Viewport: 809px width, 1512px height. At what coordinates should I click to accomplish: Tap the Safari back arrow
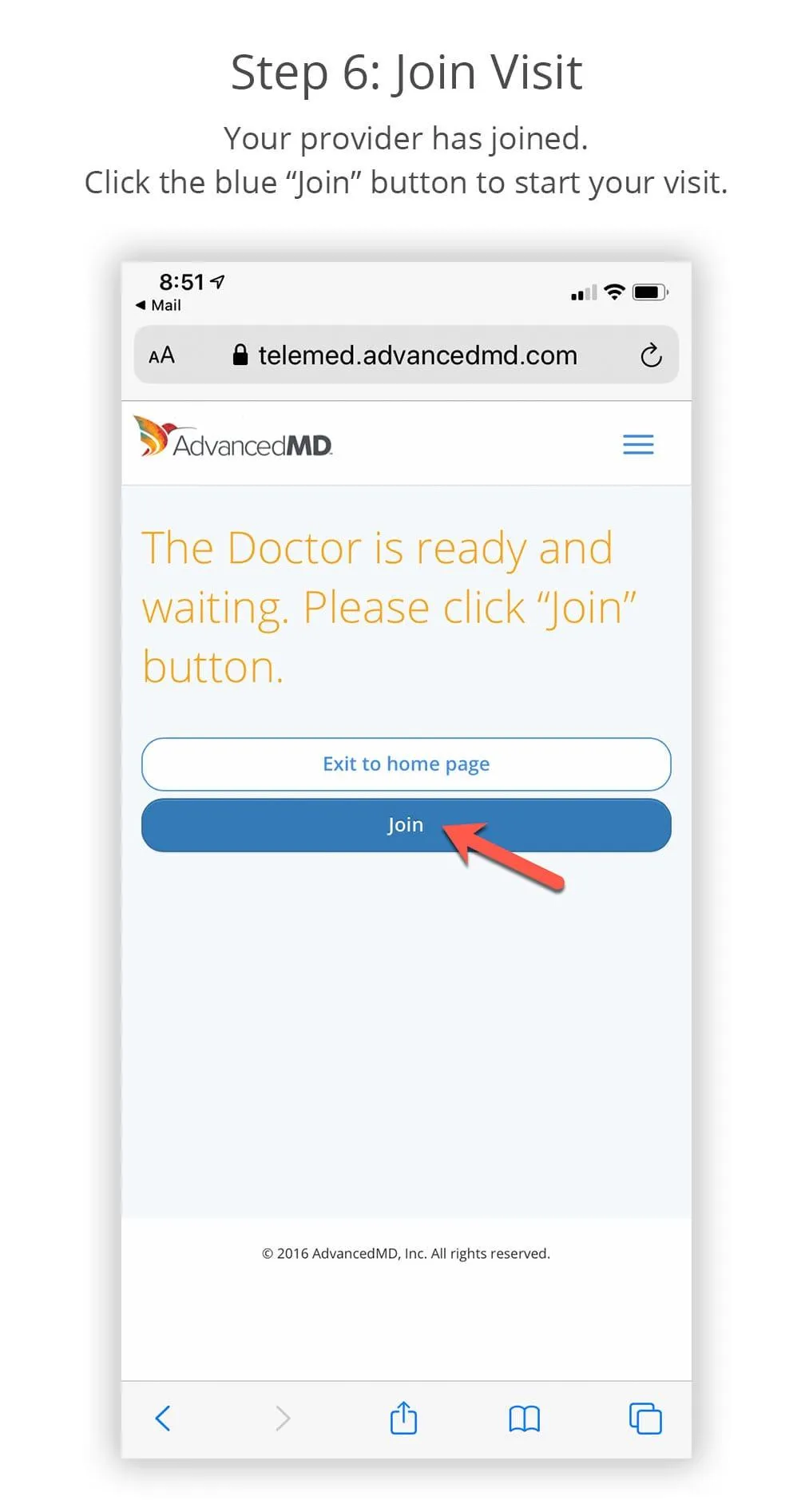(163, 1419)
